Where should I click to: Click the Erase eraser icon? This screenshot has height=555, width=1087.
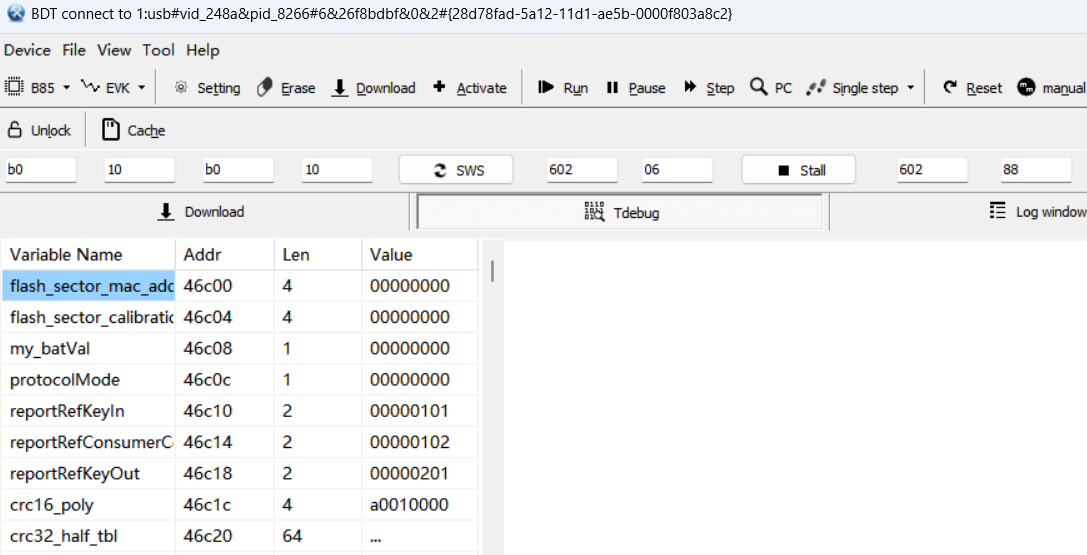(264, 88)
